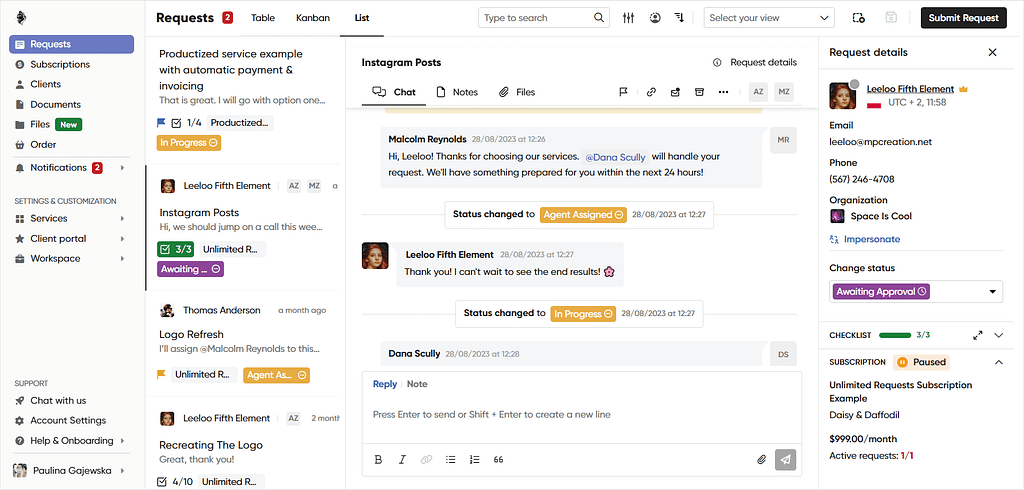Image resolution: width=1024 pixels, height=490 pixels.
Task: Click the orange flag on Logo Refresh request
Action: tap(161, 374)
